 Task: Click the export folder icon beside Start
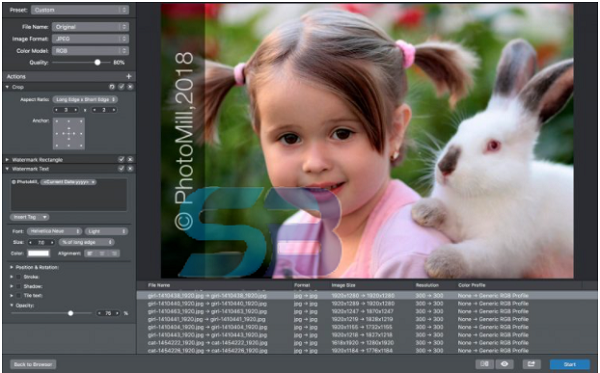[531, 364]
